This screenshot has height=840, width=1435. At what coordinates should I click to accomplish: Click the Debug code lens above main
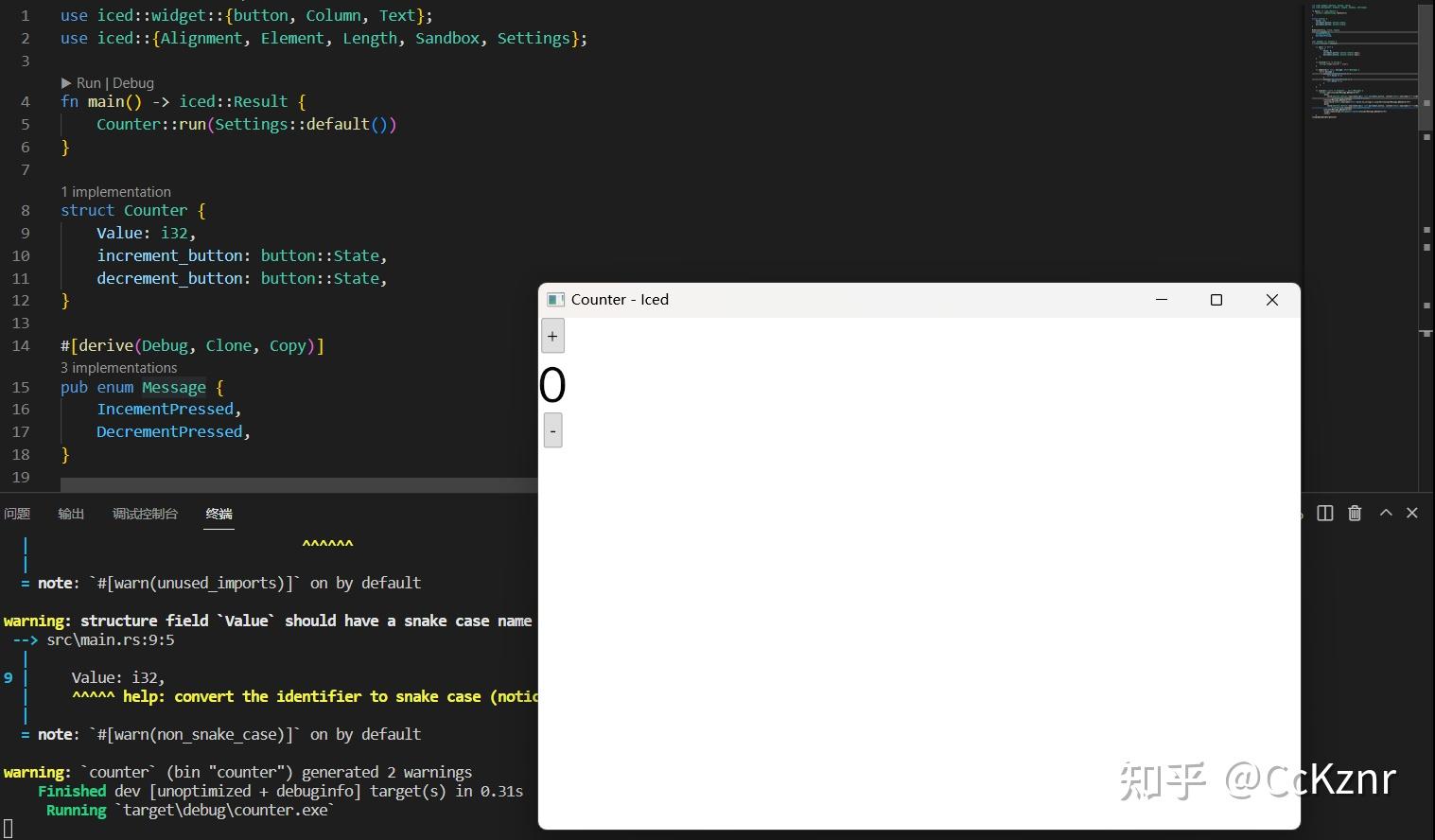[x=133, y=83]
